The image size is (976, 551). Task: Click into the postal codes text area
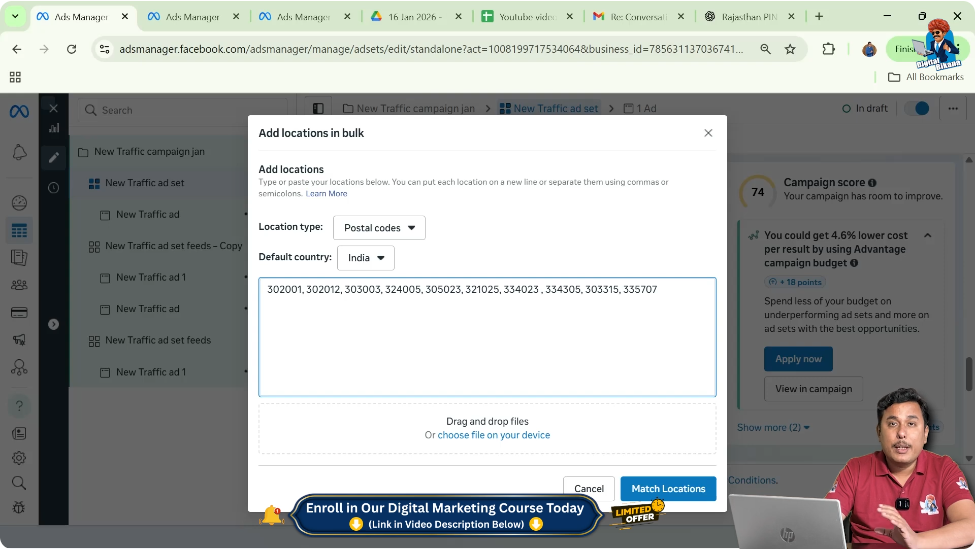pos(487,337)
